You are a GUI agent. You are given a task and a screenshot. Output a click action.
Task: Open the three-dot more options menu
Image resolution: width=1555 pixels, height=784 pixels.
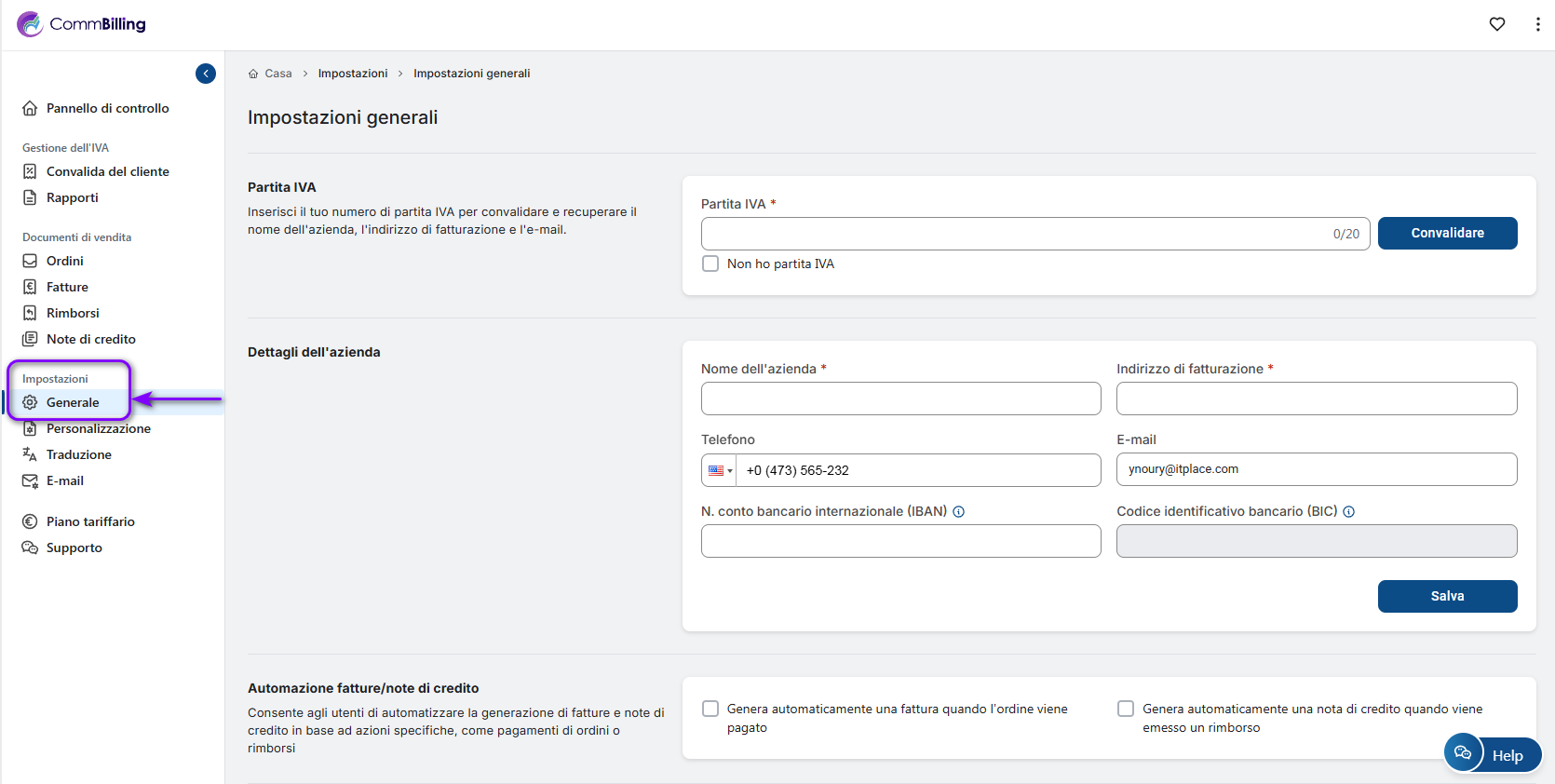click(1537, 24)
